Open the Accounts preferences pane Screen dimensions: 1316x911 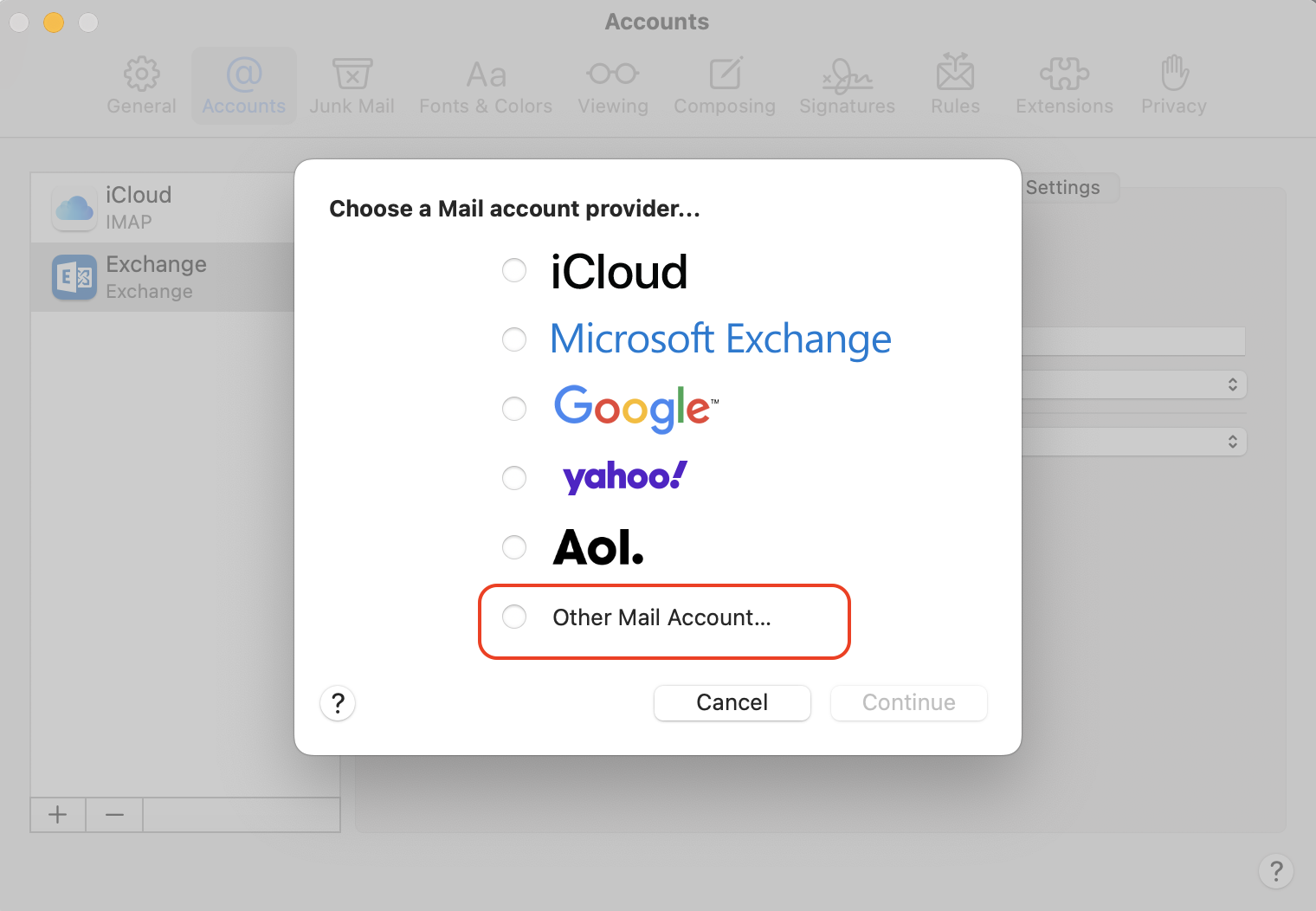pyautogui.click(x=244, y=86)
